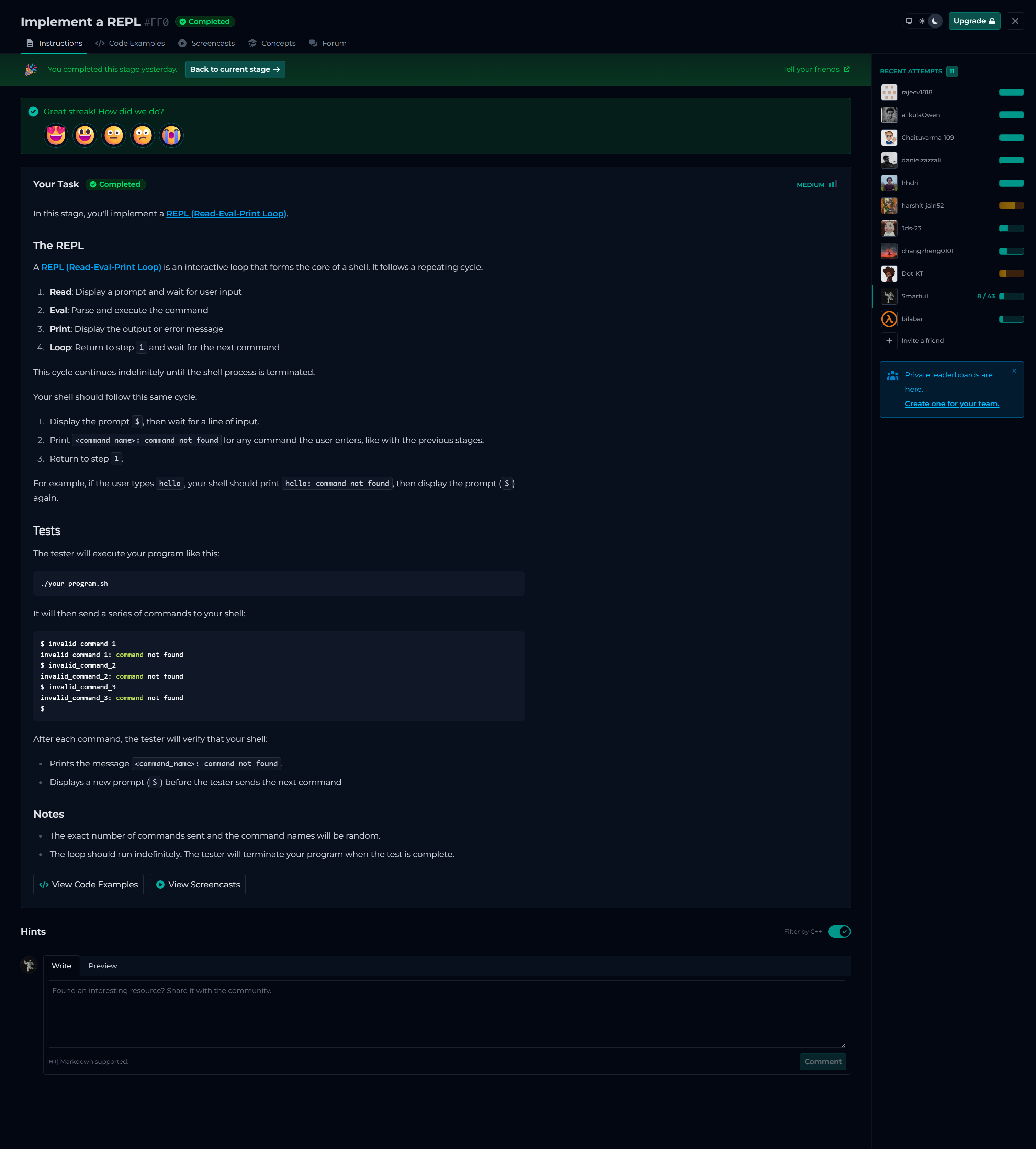Screen dimensions: 1036x1149
Task: Switch to Preview mode in hints editor
Action: (102, 966)
